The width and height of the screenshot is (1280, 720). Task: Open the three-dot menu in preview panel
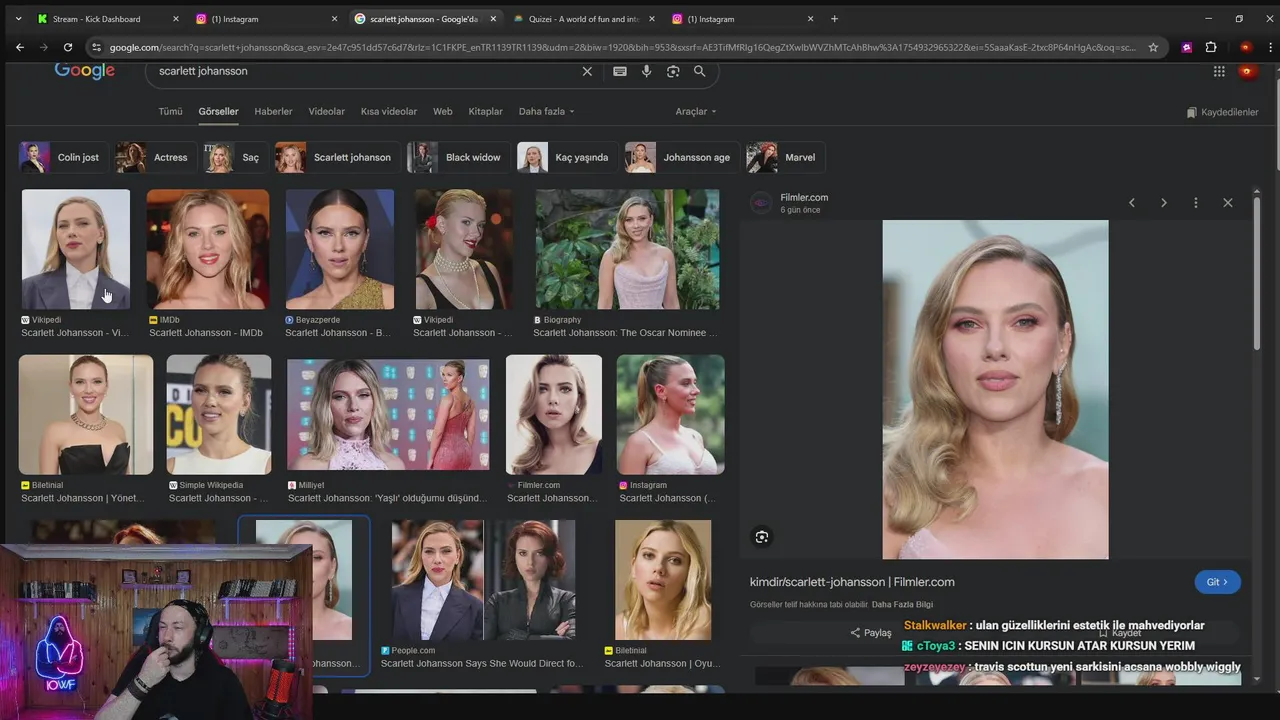(1196, 203)
